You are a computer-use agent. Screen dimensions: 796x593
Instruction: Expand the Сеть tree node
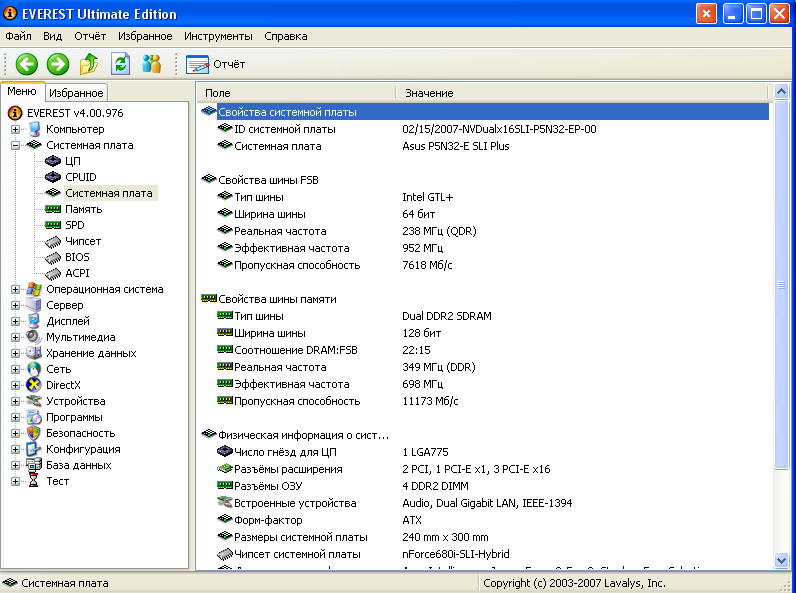point(15,369)
